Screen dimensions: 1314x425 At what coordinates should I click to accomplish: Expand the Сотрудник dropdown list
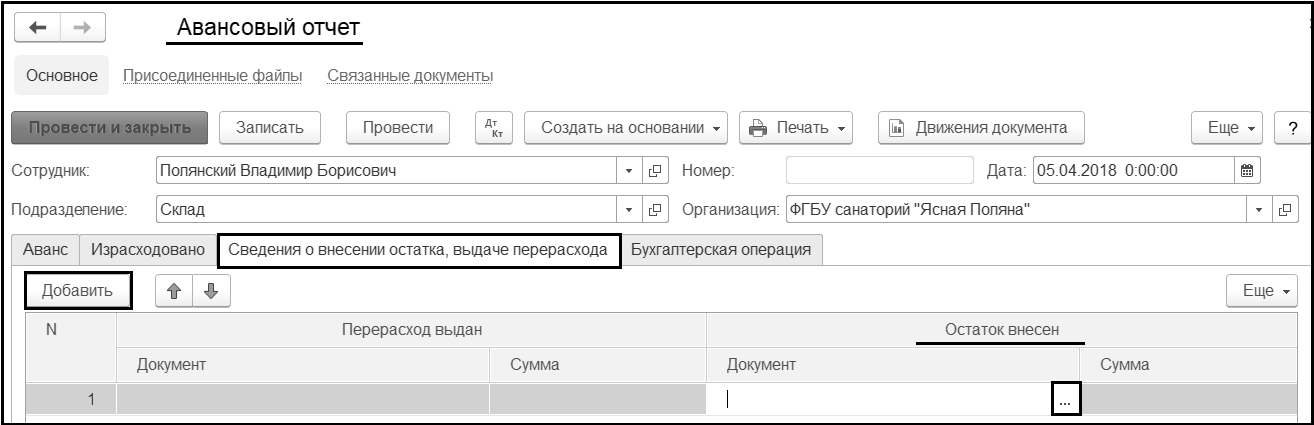629,170
